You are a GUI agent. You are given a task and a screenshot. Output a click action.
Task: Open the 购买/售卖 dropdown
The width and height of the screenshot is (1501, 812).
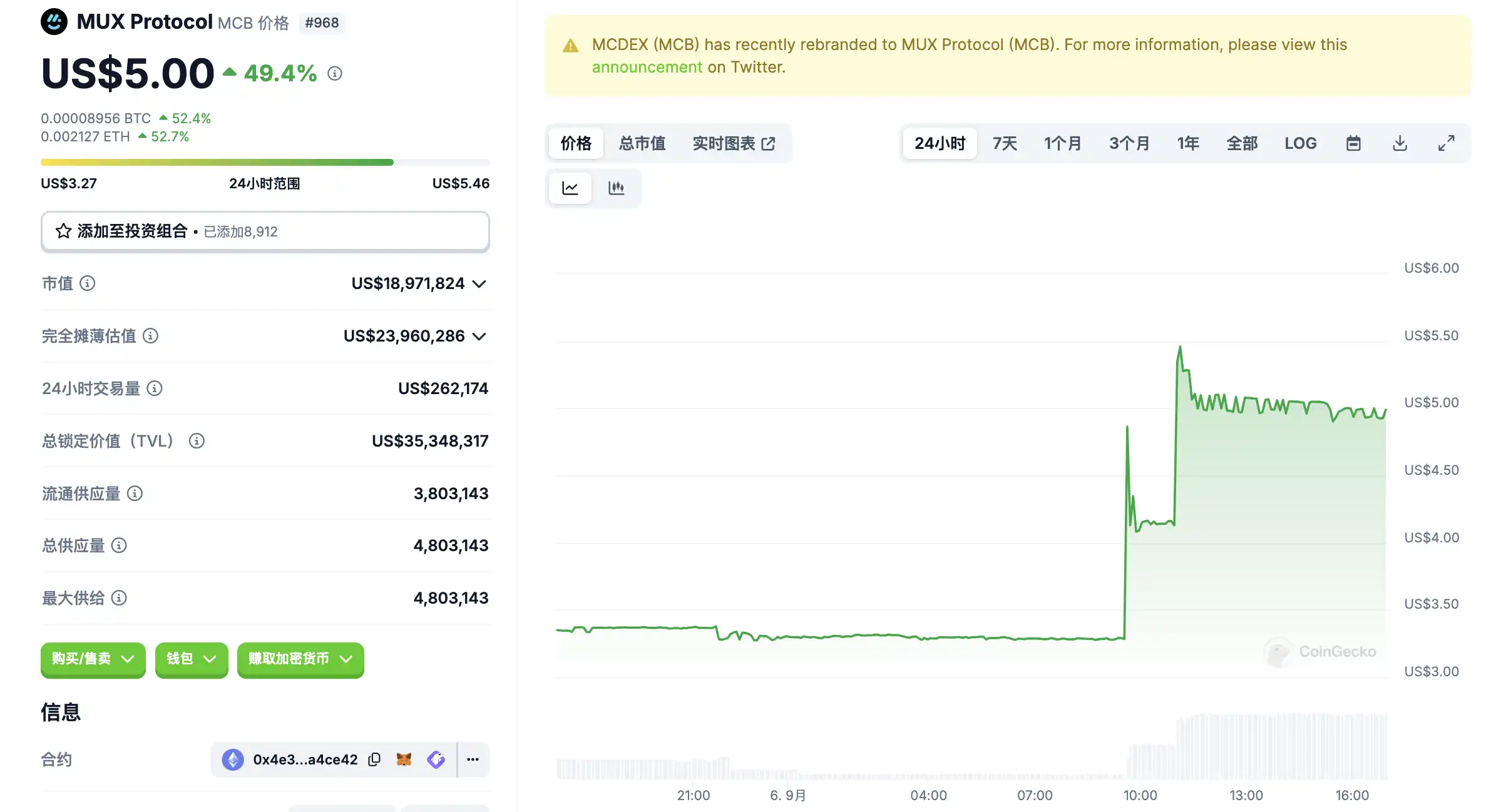93,659
